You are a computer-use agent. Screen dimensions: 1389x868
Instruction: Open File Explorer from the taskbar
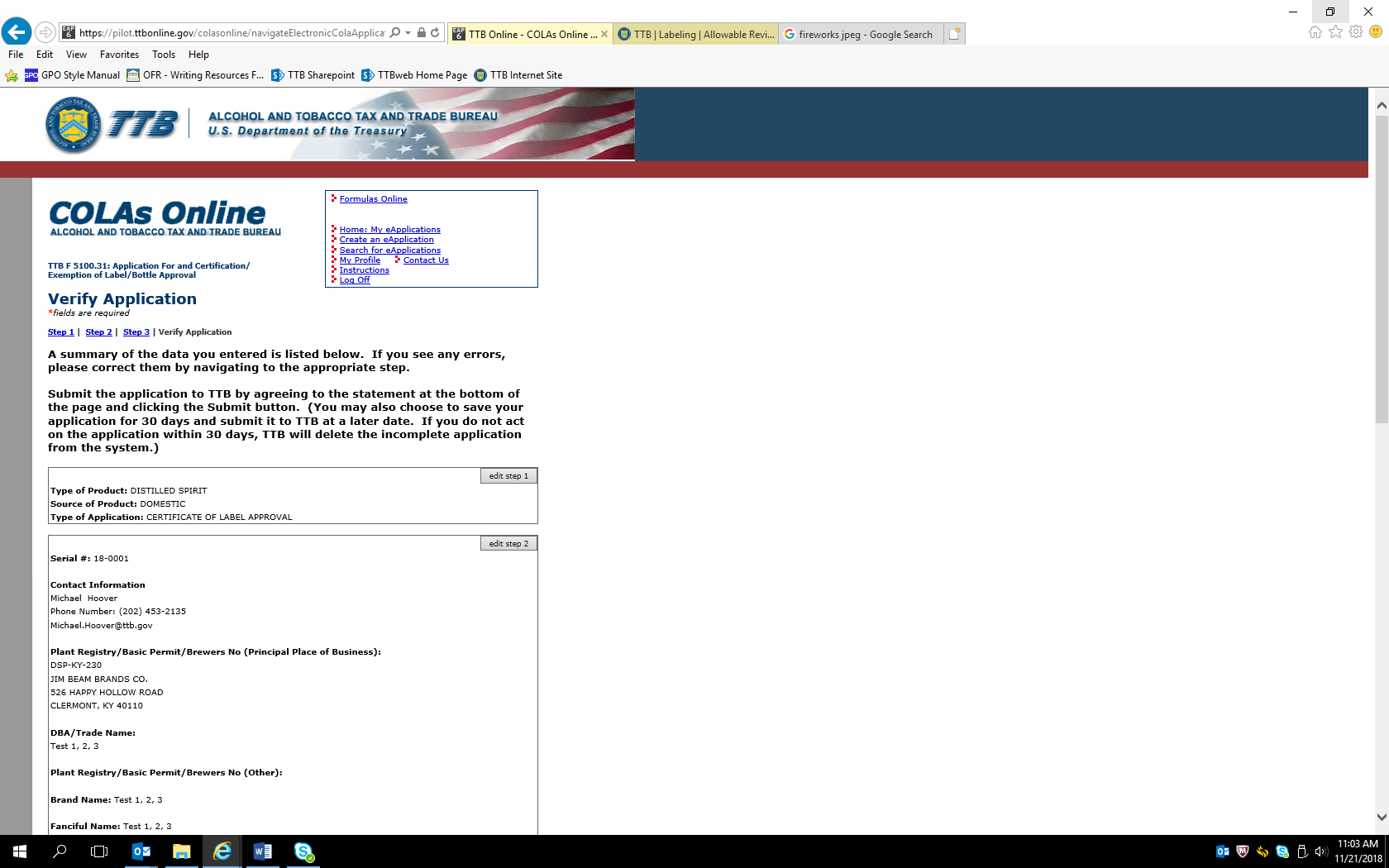(182, 851)
